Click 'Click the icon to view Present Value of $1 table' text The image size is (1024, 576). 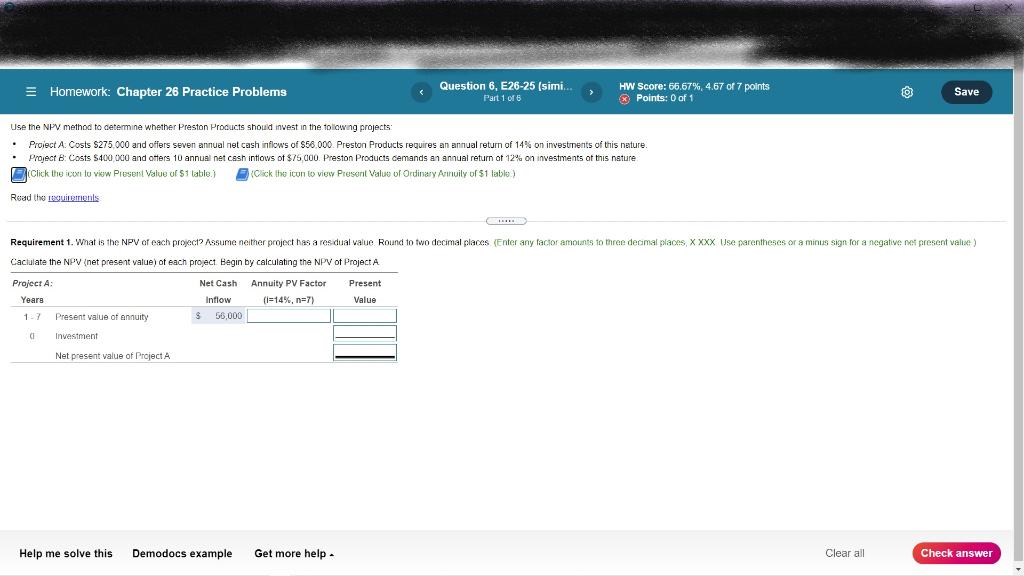tap(121, 174)
